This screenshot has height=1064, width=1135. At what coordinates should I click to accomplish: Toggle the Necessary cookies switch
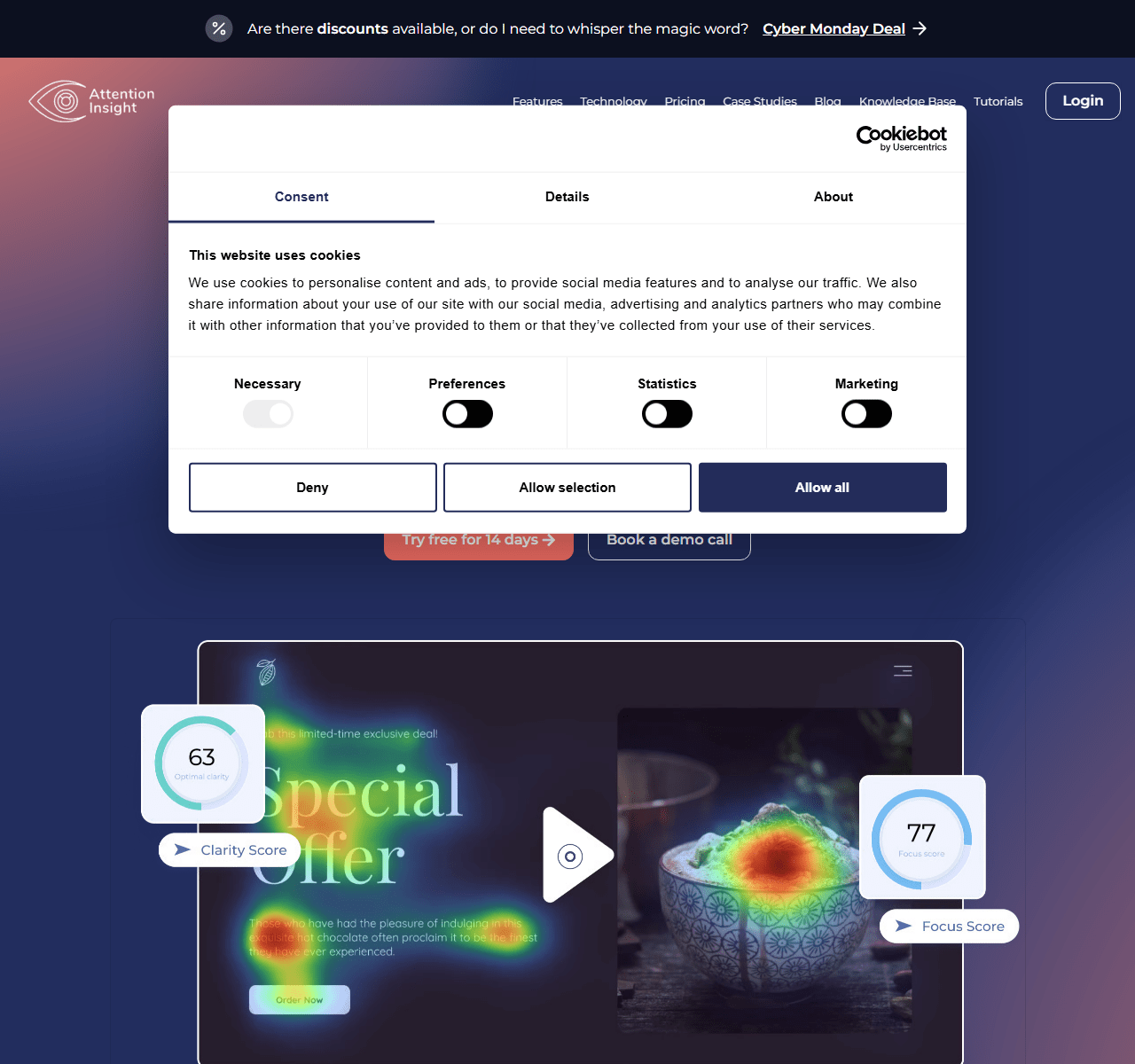point(268,414)
